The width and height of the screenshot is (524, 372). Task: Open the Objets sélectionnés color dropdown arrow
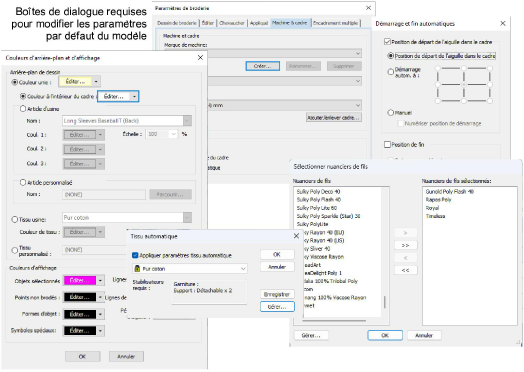pos(100,280)
